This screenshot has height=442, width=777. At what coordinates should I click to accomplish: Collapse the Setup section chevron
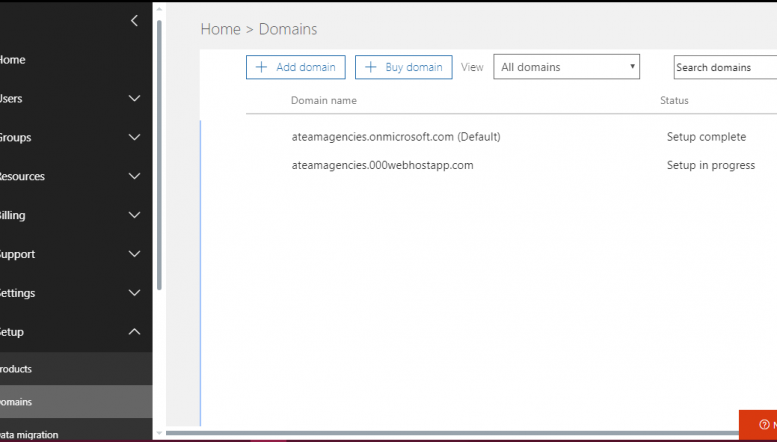134,332
